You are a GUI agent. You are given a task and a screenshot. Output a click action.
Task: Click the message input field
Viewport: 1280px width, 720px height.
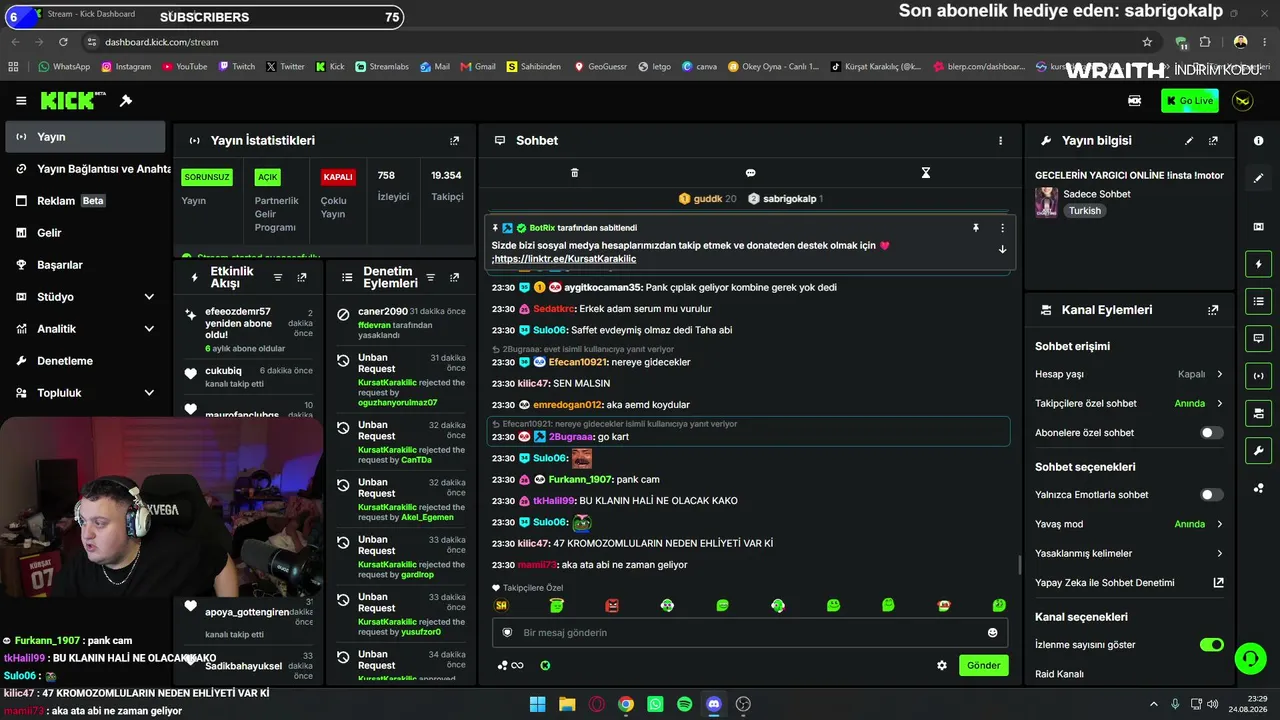tap(750, 632)
